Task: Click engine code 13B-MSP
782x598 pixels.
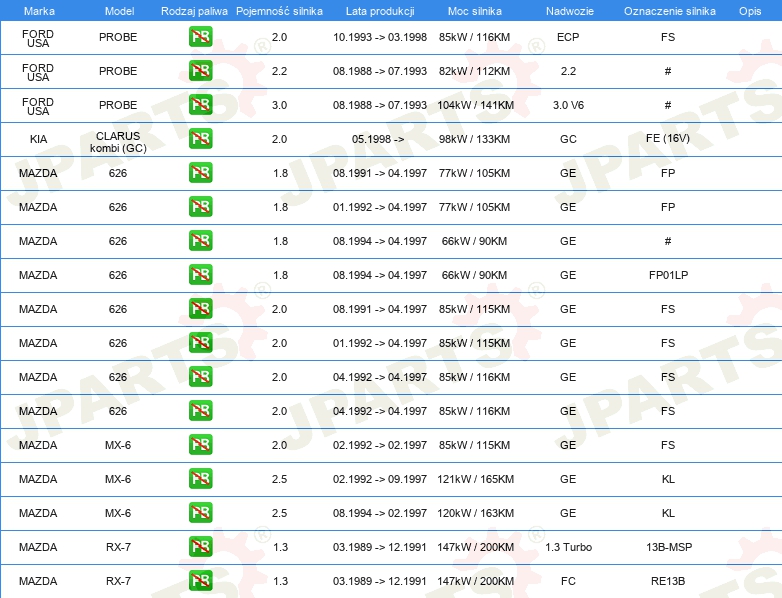Action: point(669,547)
